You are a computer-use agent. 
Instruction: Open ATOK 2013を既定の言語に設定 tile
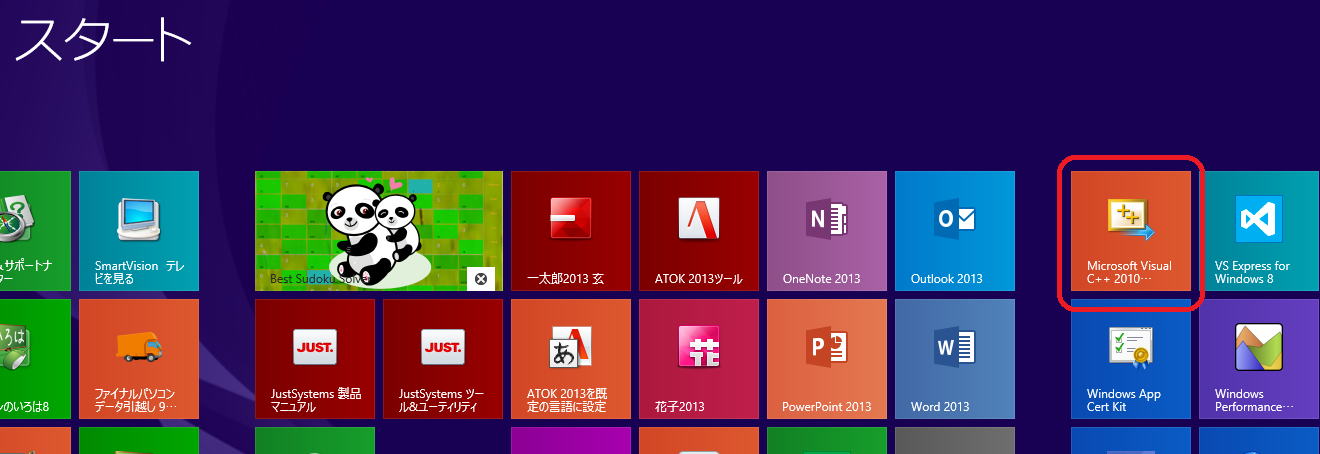click(x=571, y=359)
